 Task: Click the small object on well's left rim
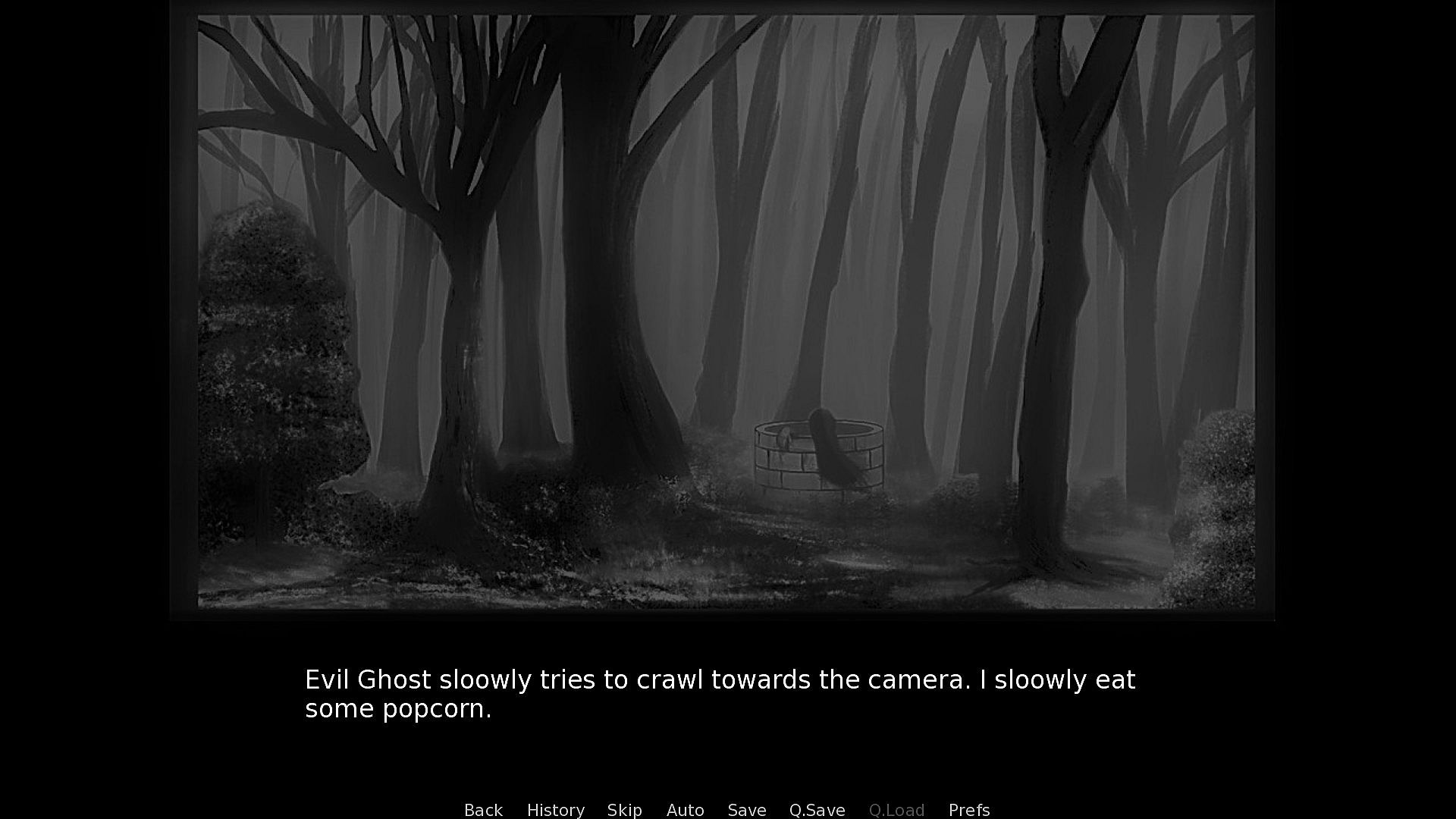(x=784, y=438)
